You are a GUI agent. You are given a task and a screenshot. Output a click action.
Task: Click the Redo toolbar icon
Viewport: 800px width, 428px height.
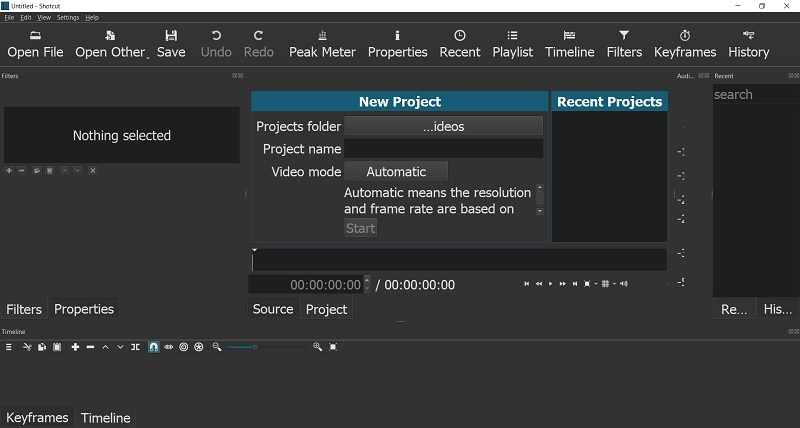click(258, 44)
